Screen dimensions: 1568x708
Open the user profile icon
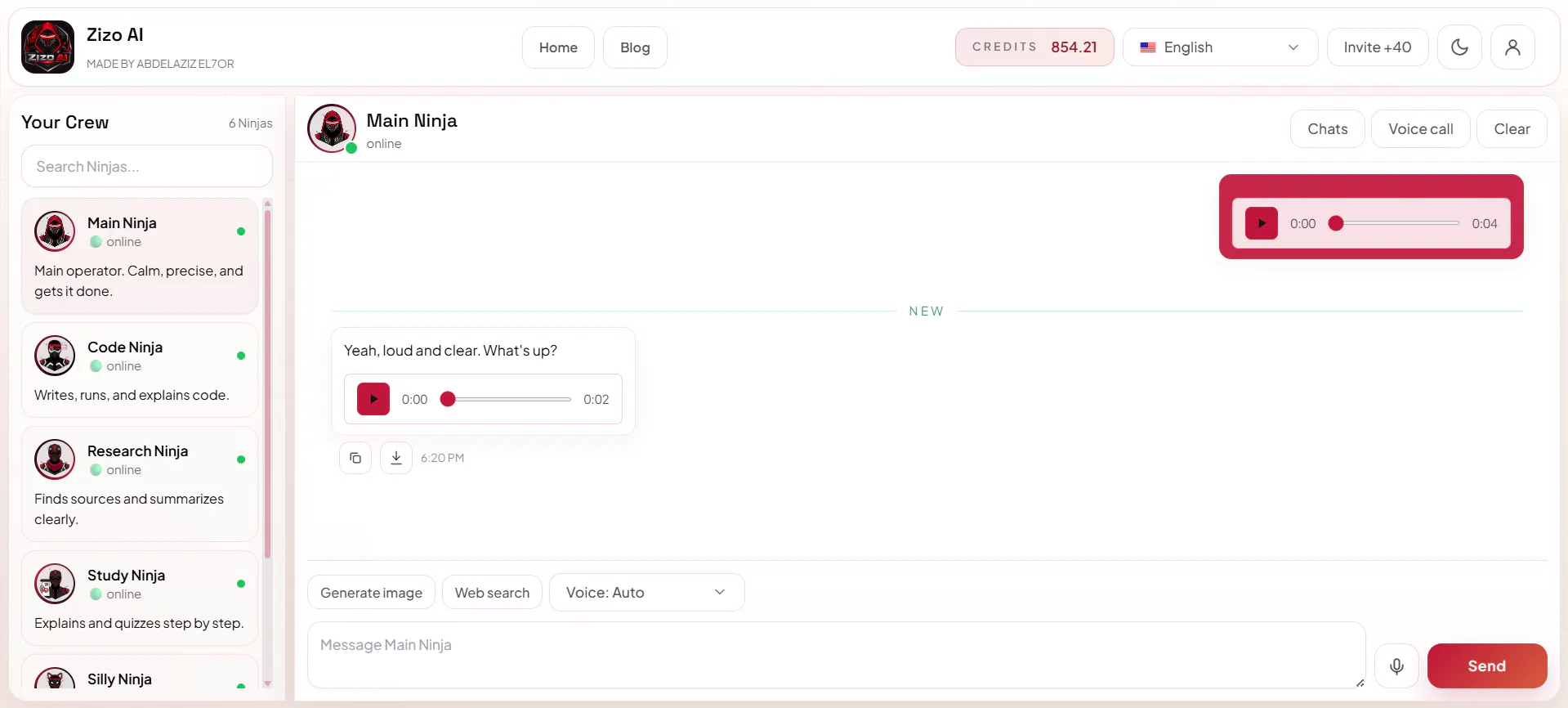click(1512, 47)
